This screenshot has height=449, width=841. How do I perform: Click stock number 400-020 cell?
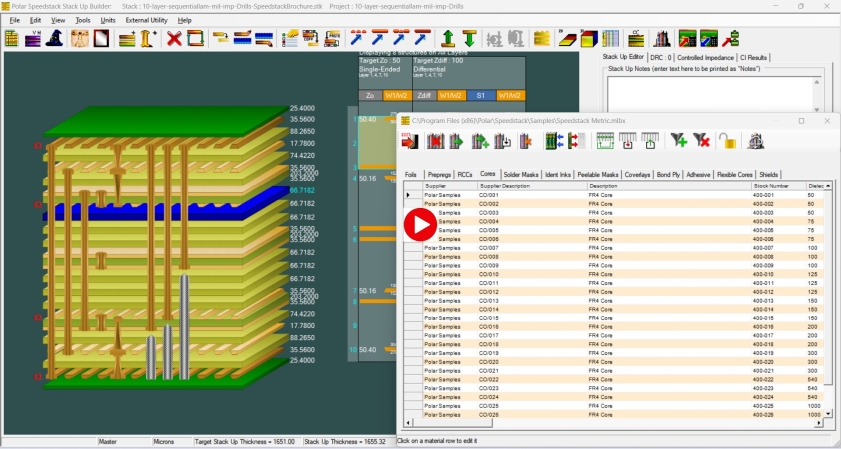pyautogui.click(x=778, y=362)
